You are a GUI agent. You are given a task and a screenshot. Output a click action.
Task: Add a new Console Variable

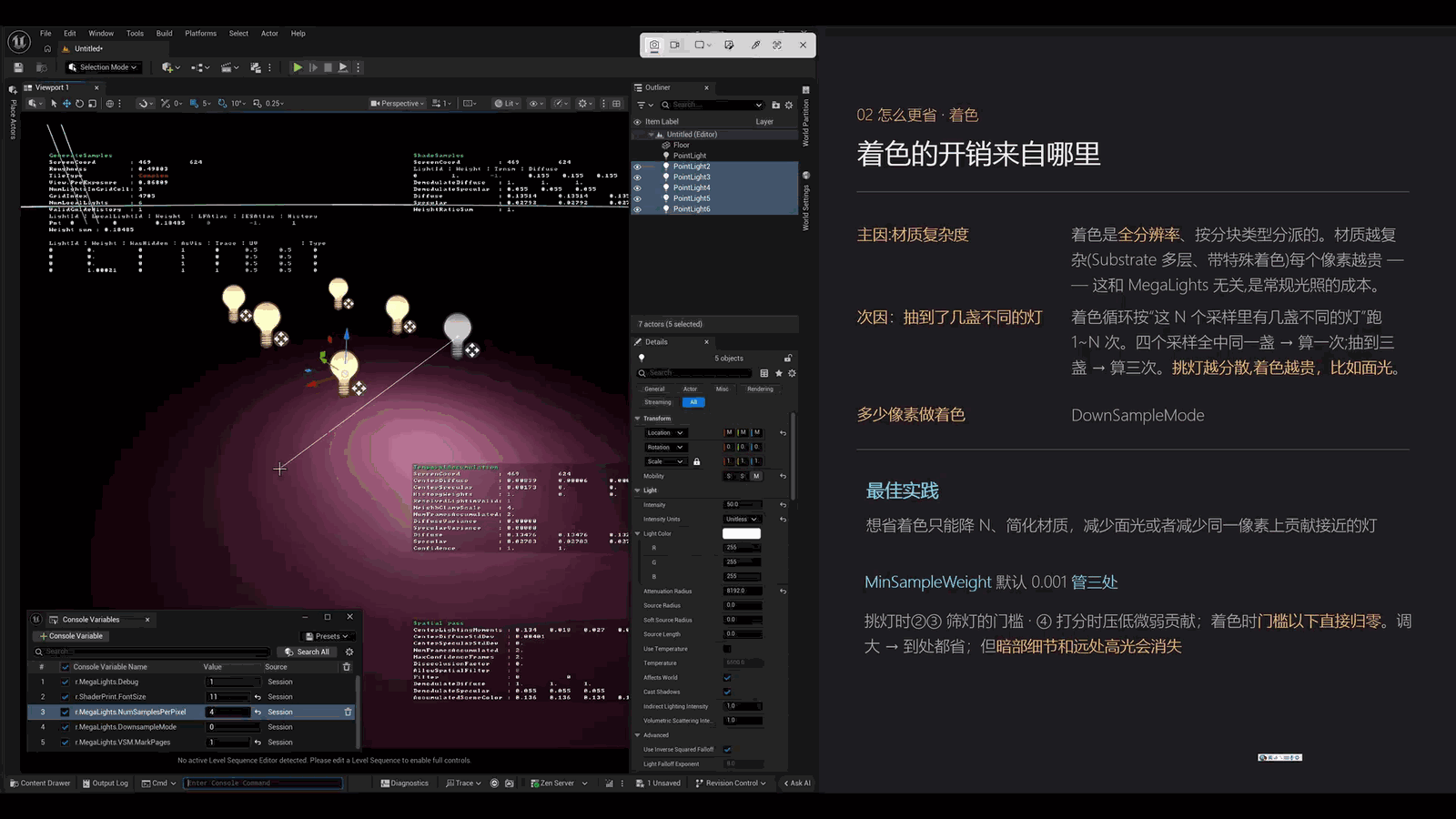pyautogui.click(x=71, y=636)
